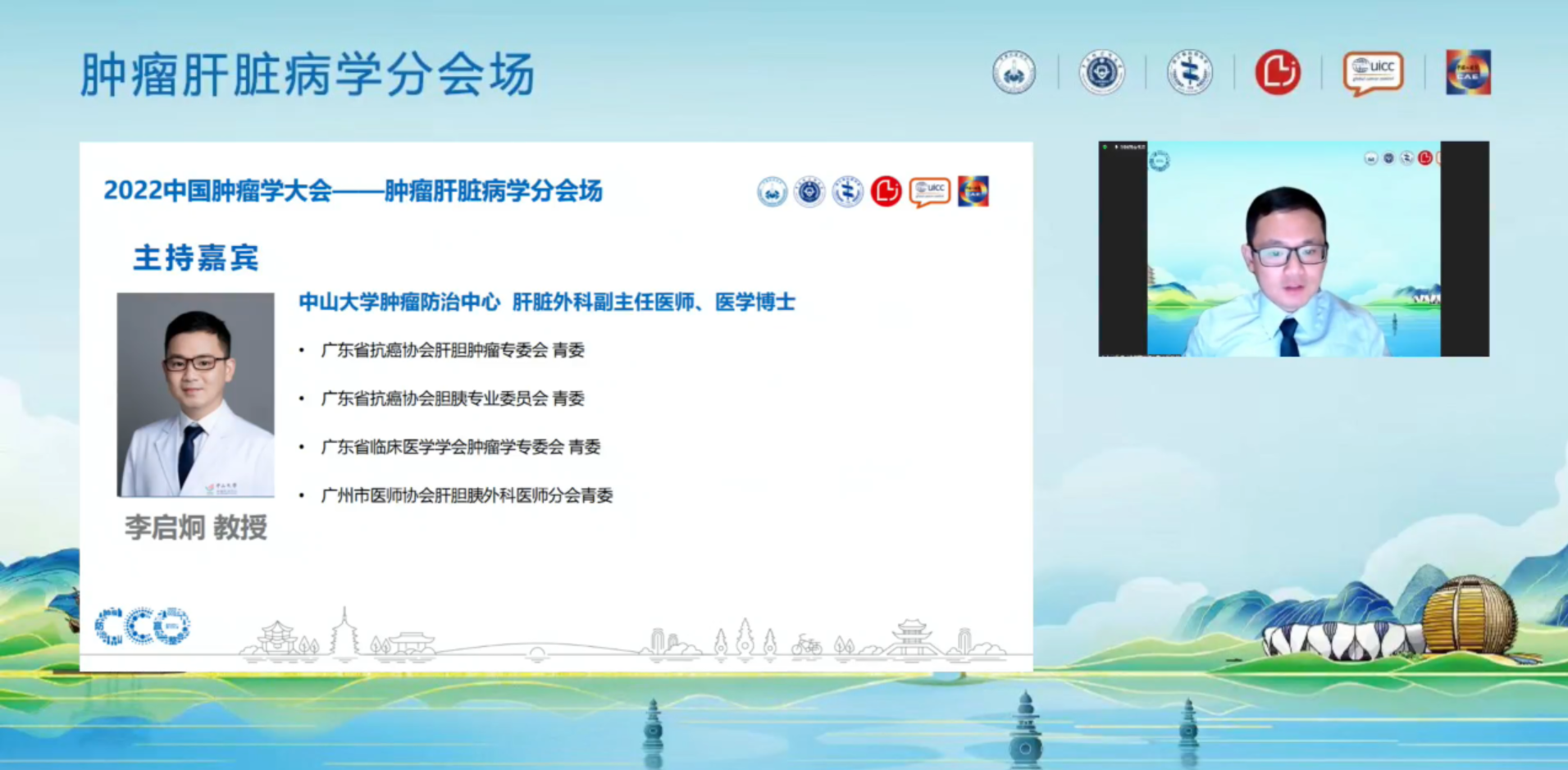Click the host portrait photo on slide
Screen dimensions: 1568x770
click(x=196, y=394)
